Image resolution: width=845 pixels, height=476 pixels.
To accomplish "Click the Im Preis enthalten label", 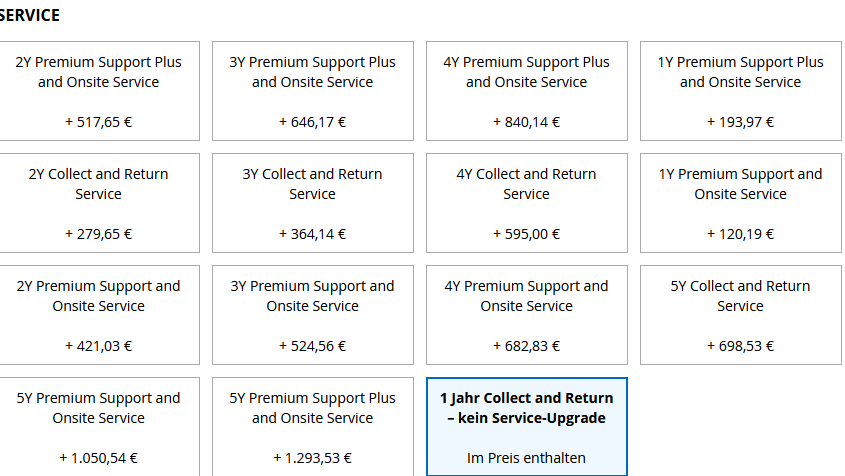I will tap(526, 459).
